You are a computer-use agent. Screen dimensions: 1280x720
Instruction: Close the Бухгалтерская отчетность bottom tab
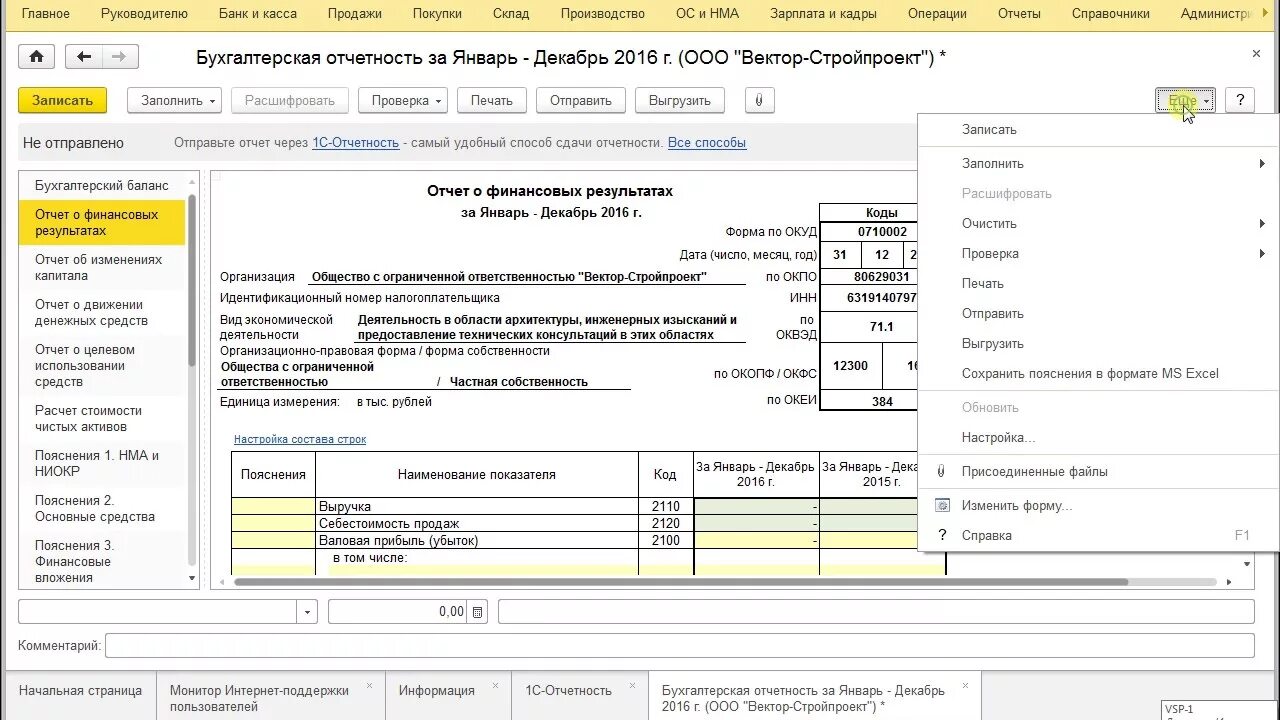pyautogui.click(x=965, y=686)
